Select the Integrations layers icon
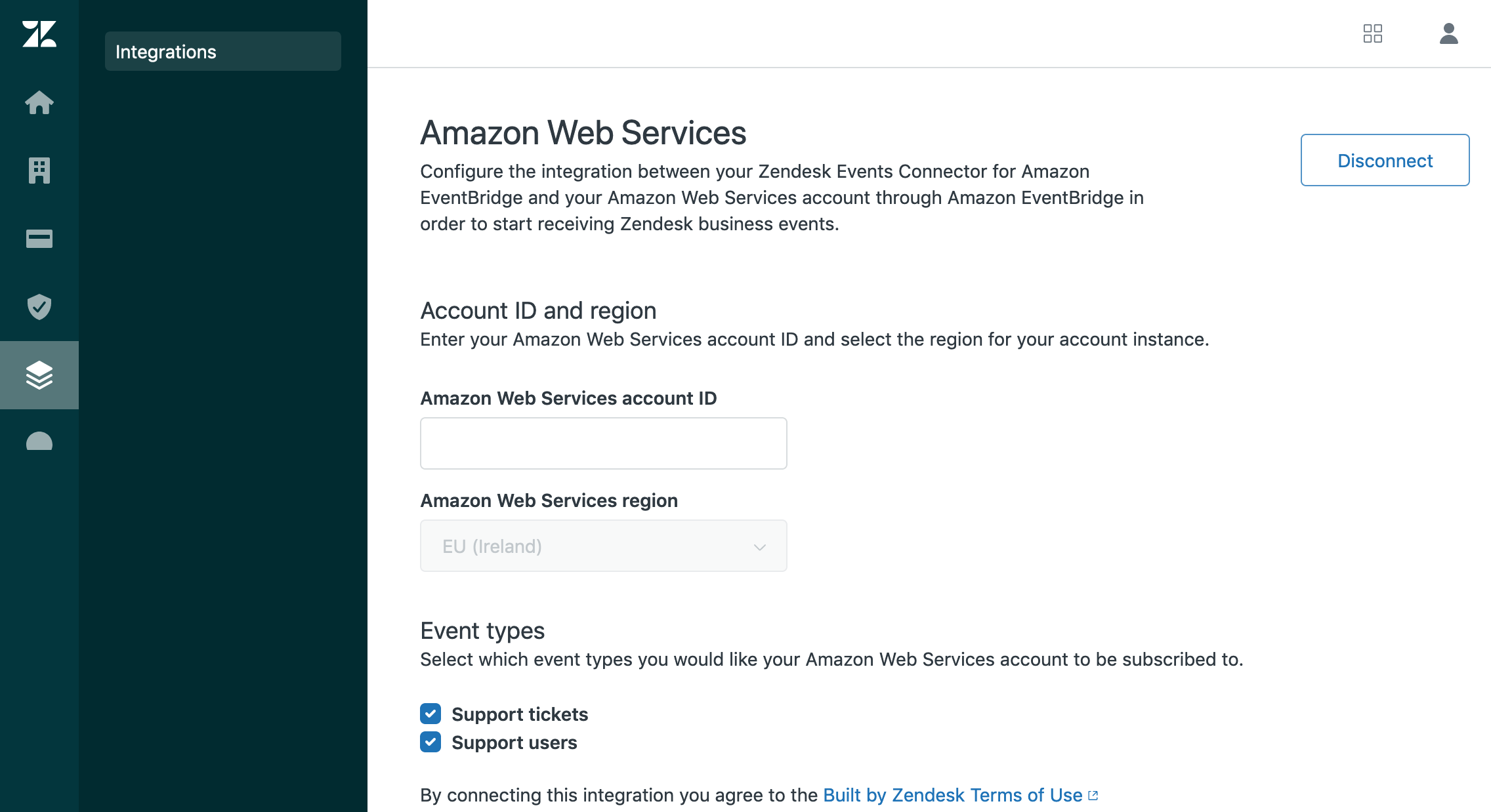 (x=39, y=375)
